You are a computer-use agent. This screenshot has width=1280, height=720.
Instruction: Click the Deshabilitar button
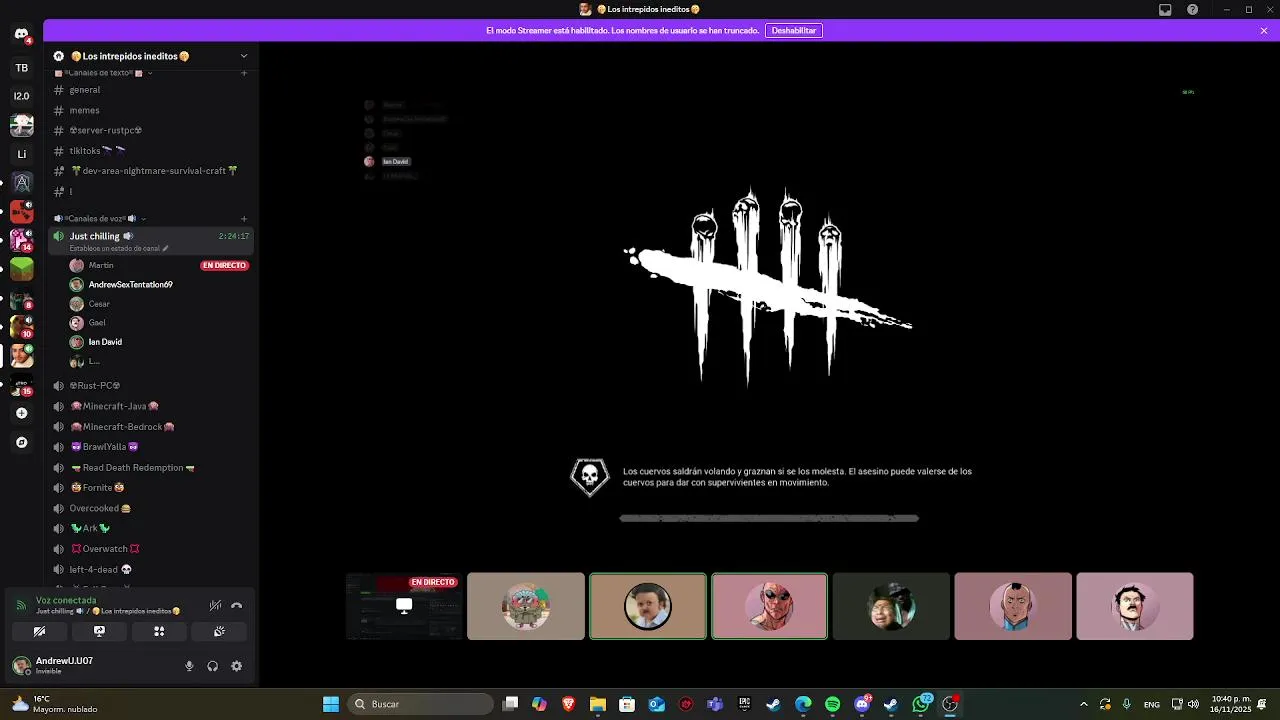[x=794, y=31]
